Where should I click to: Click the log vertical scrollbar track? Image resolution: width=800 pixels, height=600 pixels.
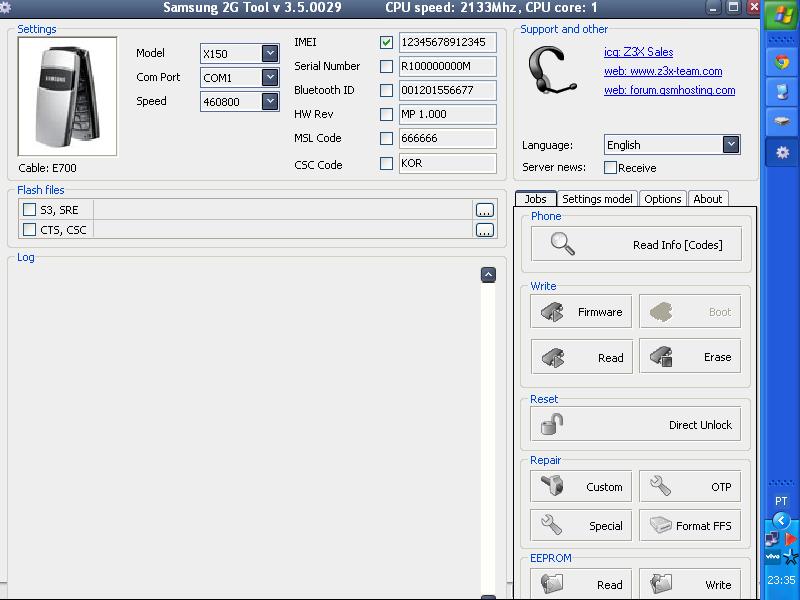pyautogui.click(x=488, y=439)
